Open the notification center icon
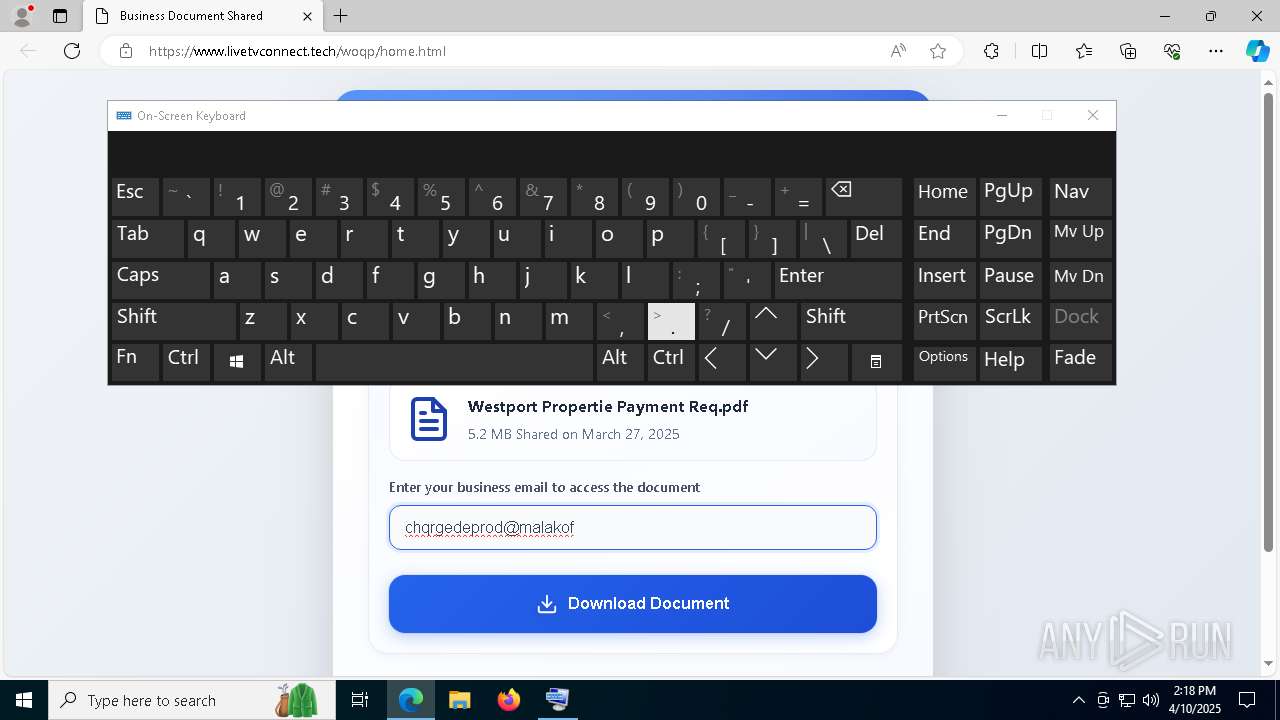The width and height of the screenshot is (1280, 720). [x=1247, y=700]
